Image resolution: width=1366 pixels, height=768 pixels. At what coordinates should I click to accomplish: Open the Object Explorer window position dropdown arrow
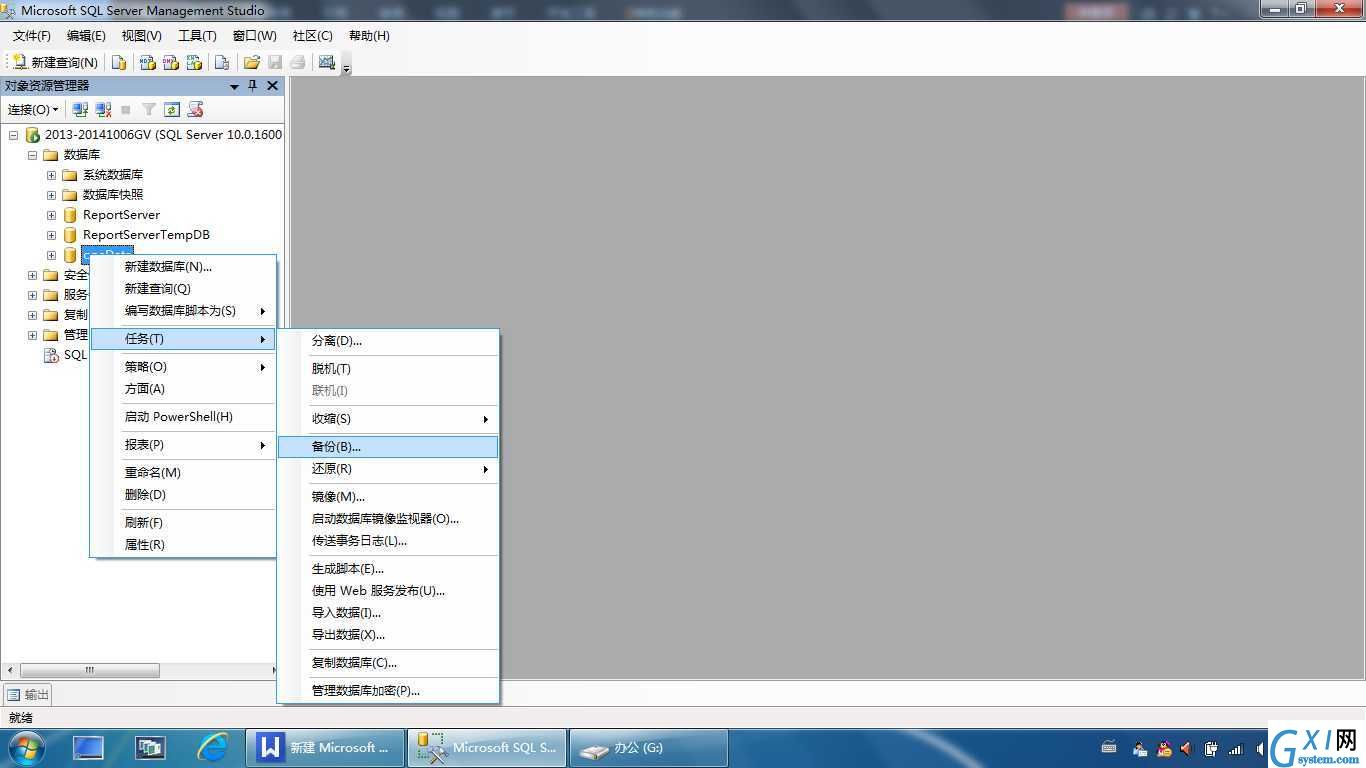click(235, 86)
